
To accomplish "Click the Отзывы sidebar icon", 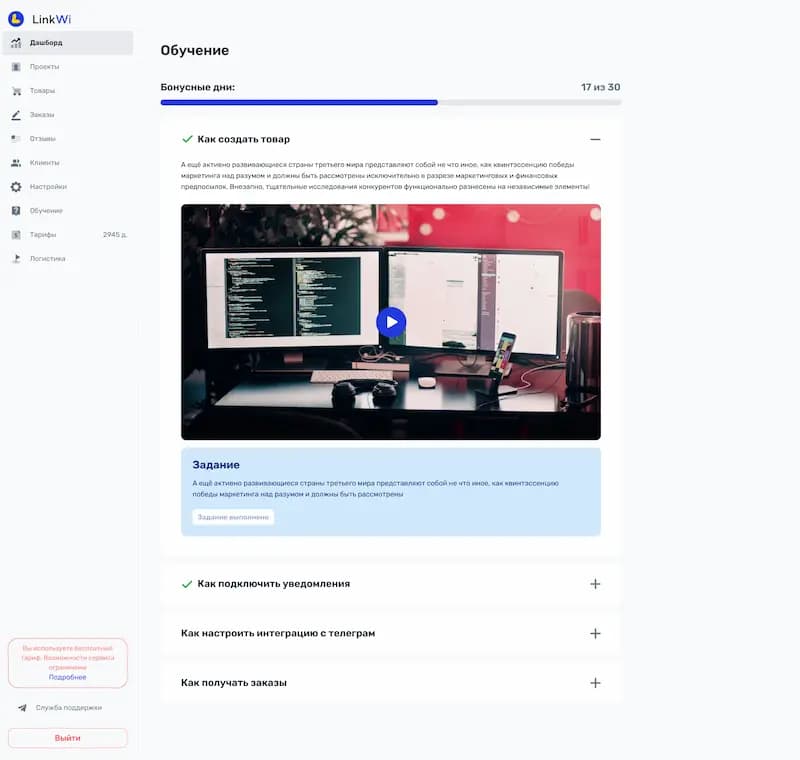I will (x=16, y=139).
